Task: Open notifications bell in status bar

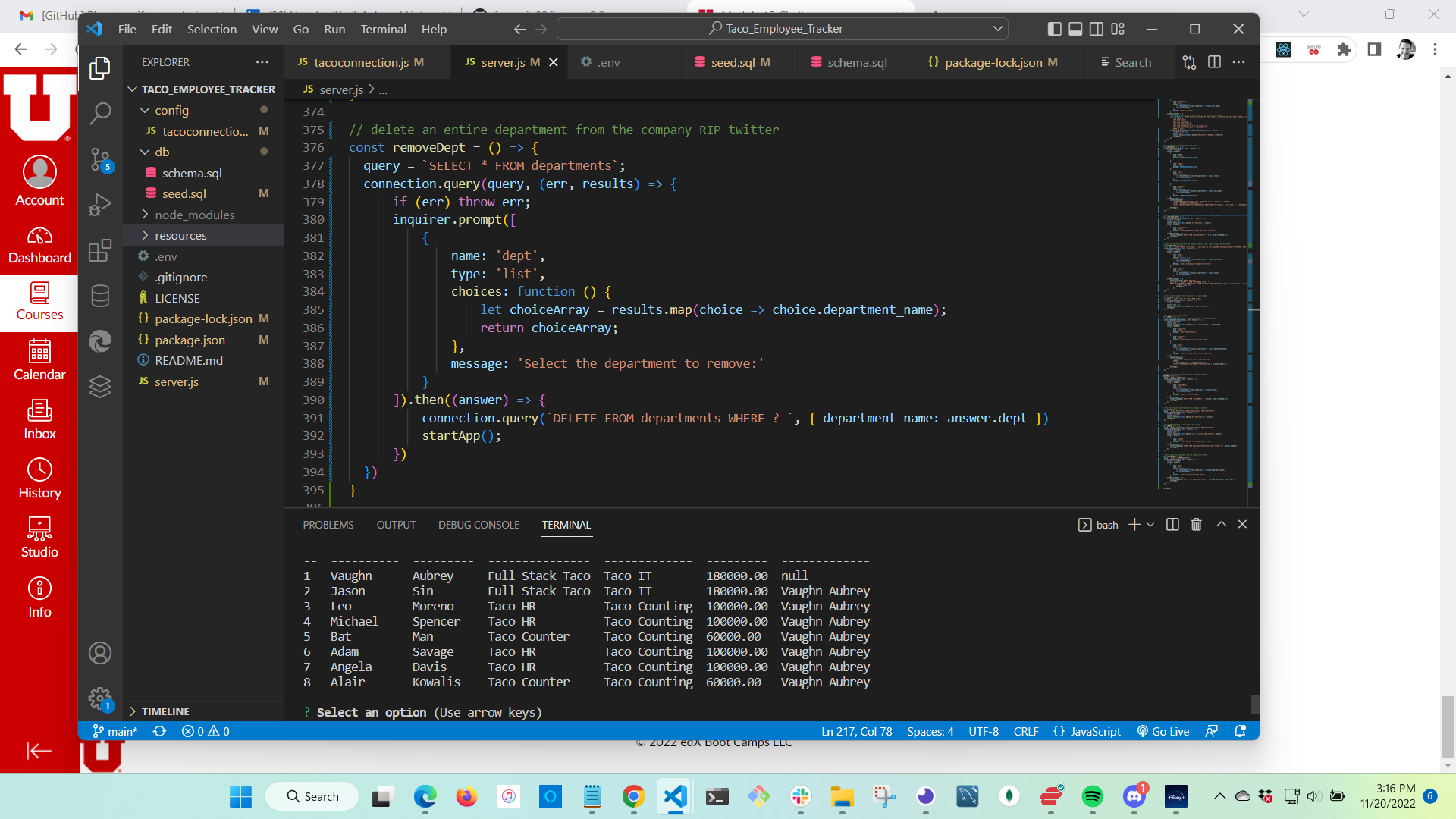Action: pos(1241,731)
